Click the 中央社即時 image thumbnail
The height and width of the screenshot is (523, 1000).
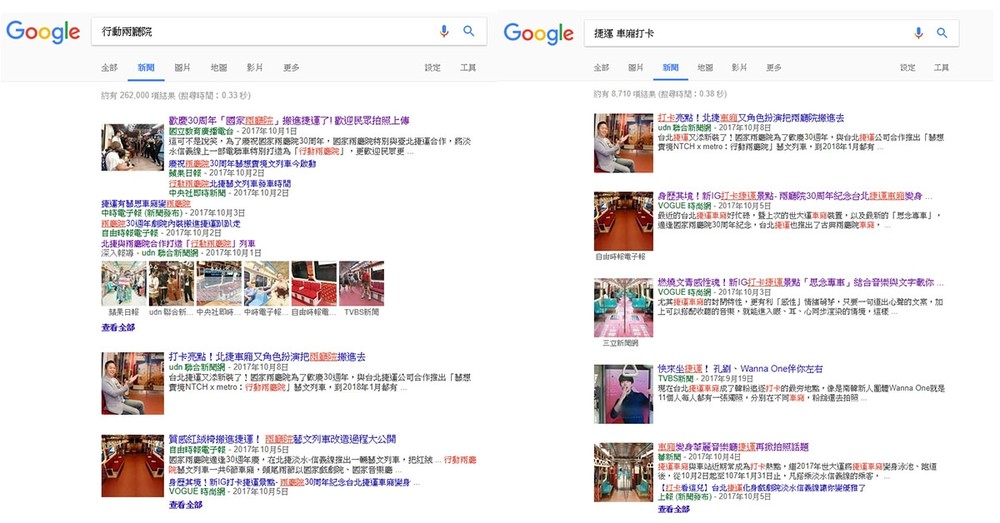(x=219, y=284)
